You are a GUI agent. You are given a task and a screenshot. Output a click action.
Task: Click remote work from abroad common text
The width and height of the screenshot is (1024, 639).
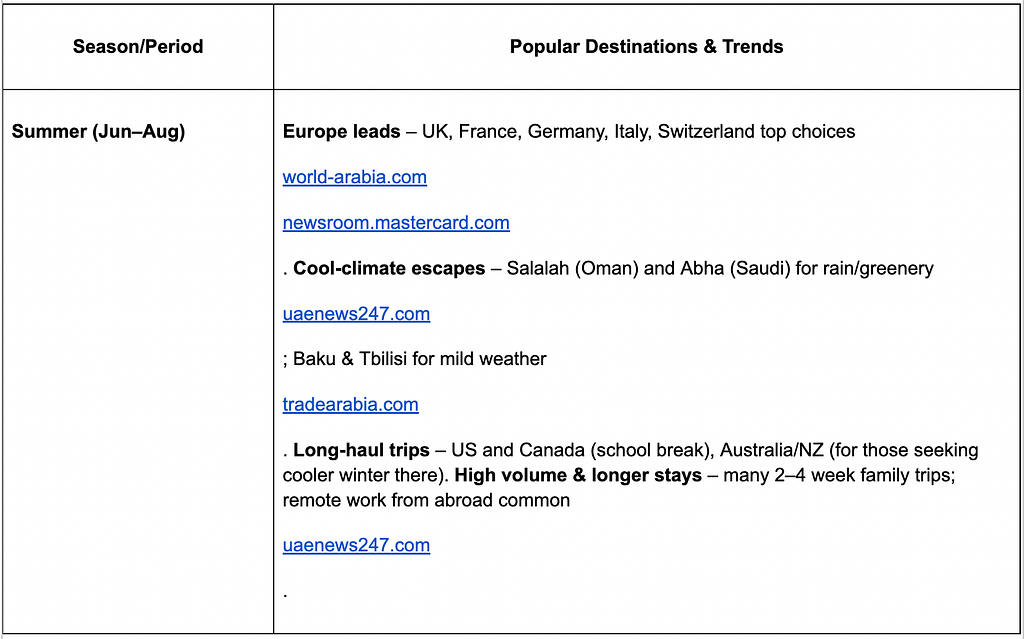[426, 500]
